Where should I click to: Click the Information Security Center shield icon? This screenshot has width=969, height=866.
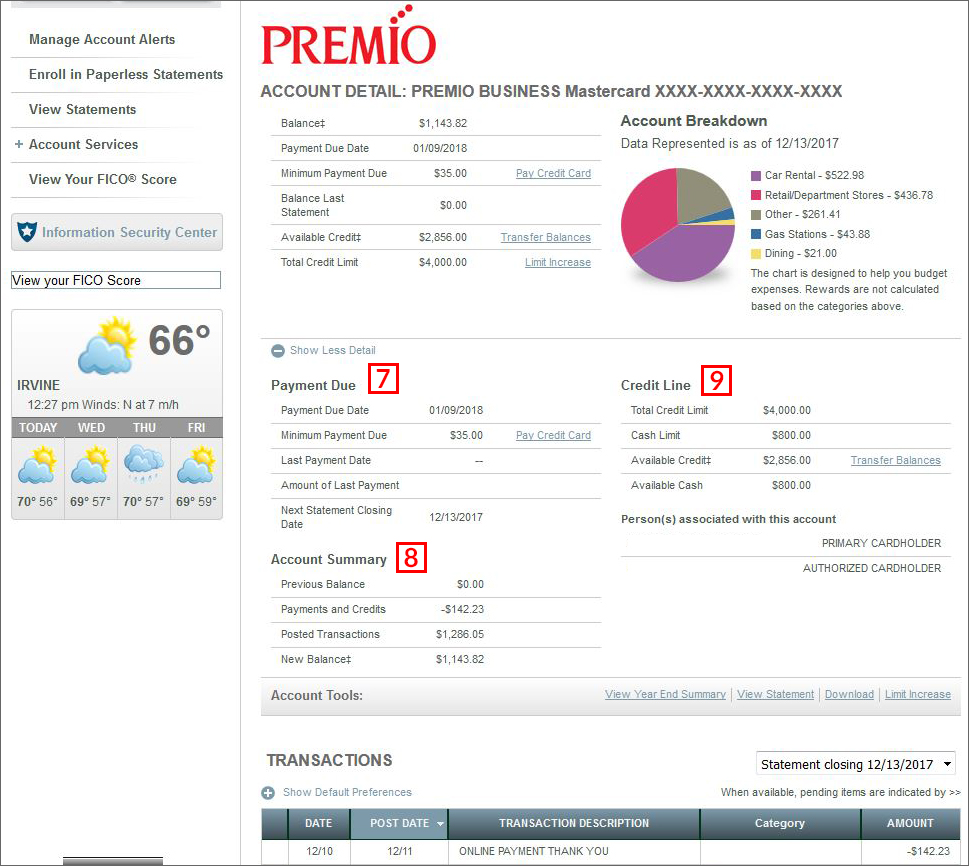27,232
